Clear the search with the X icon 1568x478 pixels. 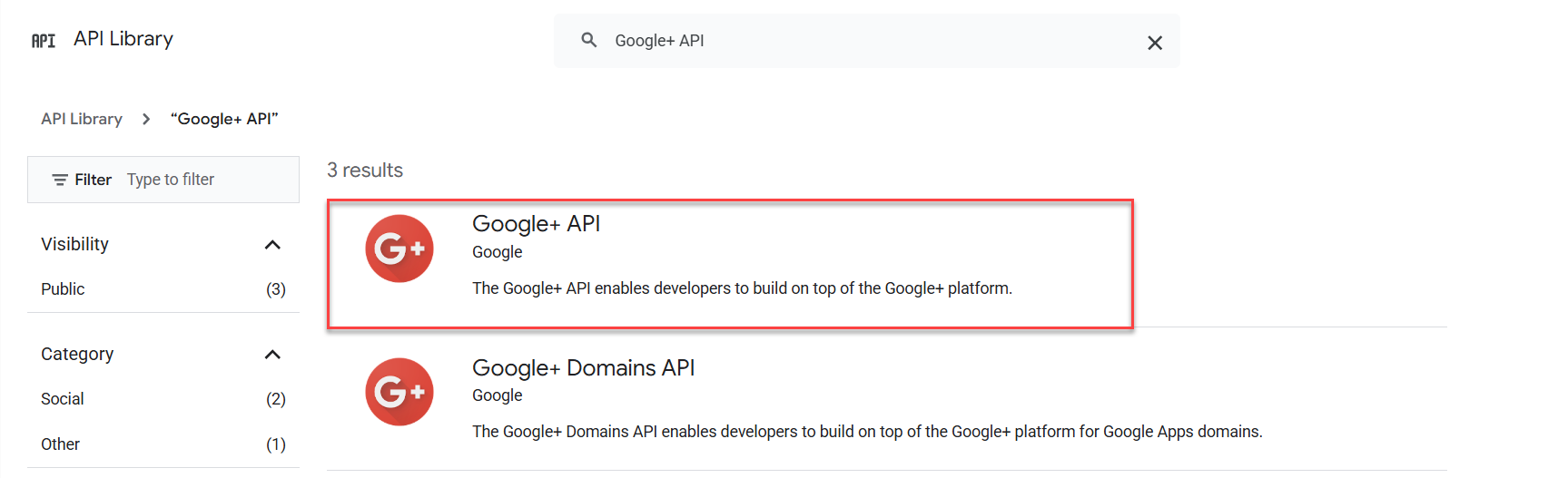(x=1155, y=43)
